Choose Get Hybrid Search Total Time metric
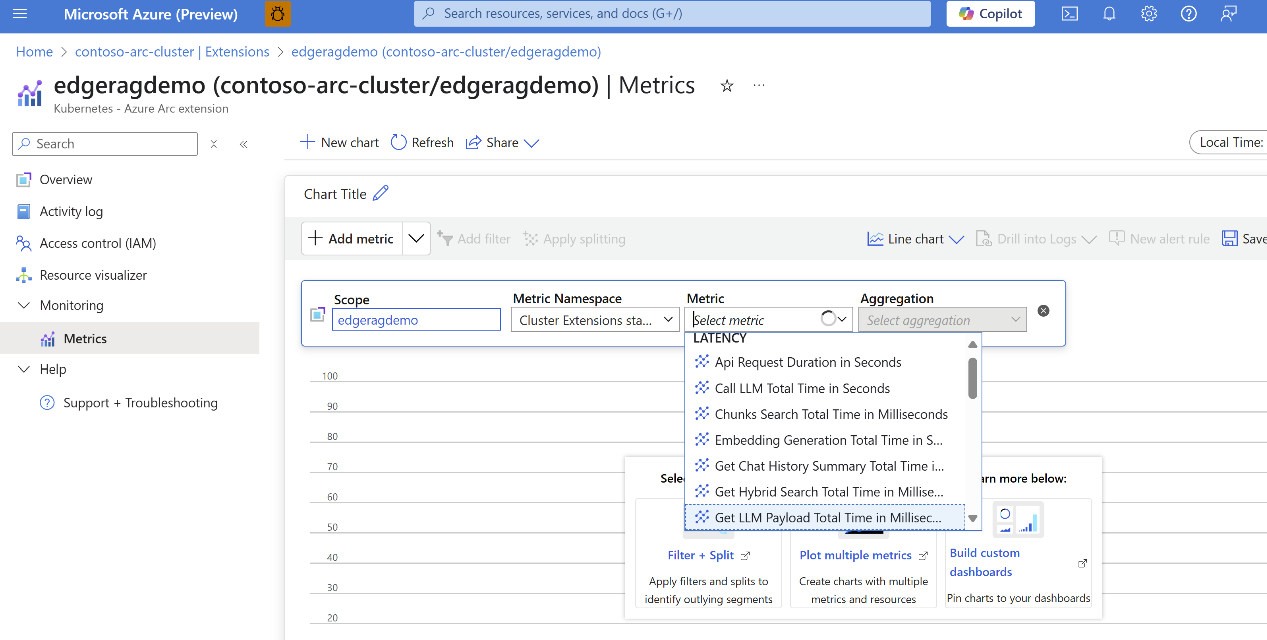The image size is (1267, 640). point(825,492)
